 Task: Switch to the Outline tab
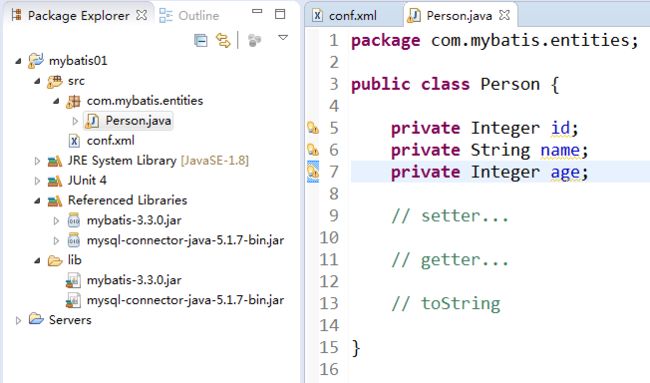(x=189, y=16)
